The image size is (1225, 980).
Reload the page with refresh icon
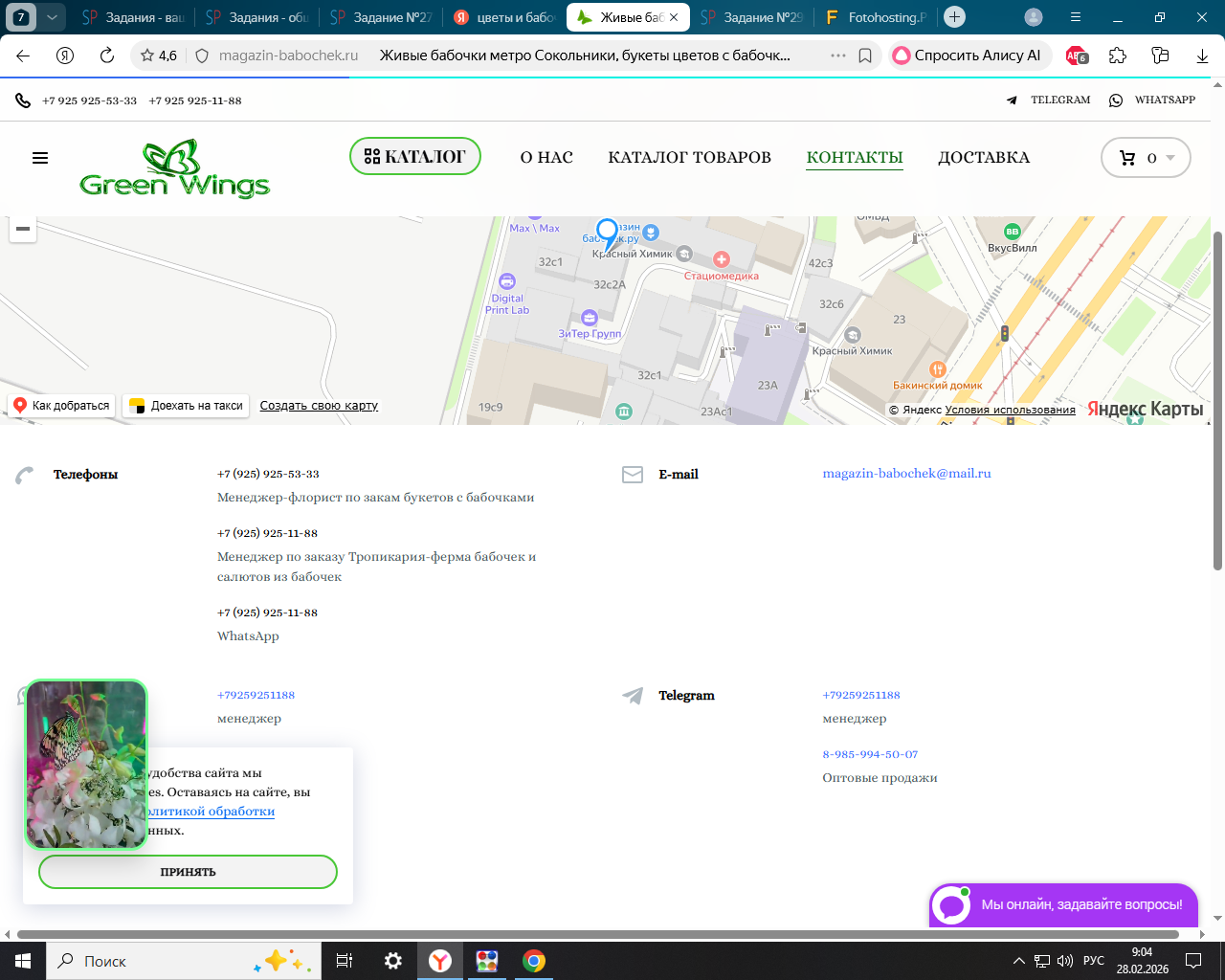click(x=107, y=56)
